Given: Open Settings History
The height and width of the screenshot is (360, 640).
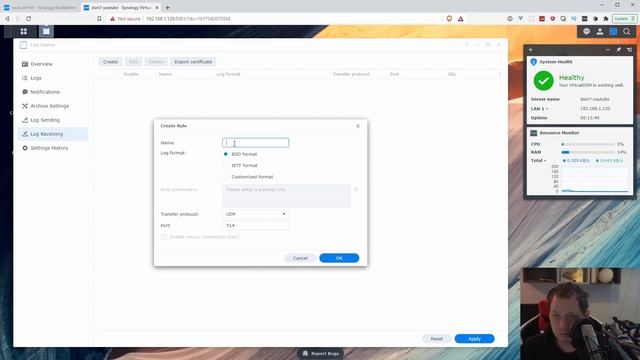Looking at the screenshot, I should 53,148.
